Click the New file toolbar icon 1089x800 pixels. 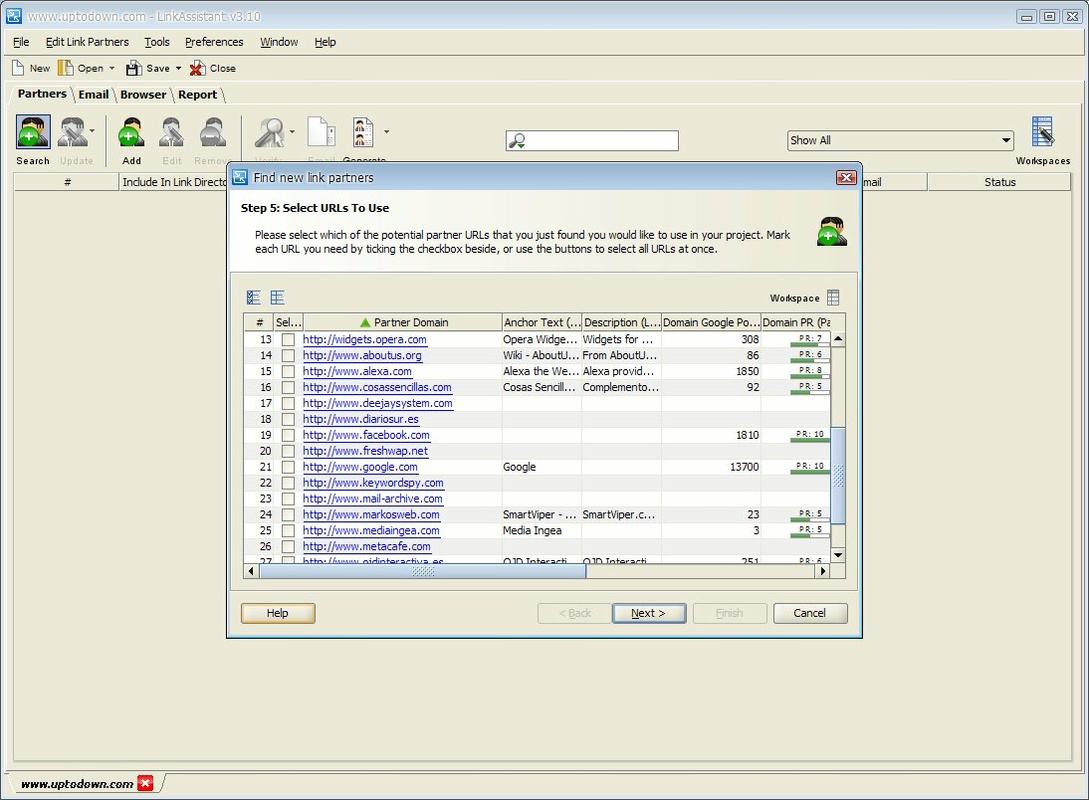coord(19,67)
